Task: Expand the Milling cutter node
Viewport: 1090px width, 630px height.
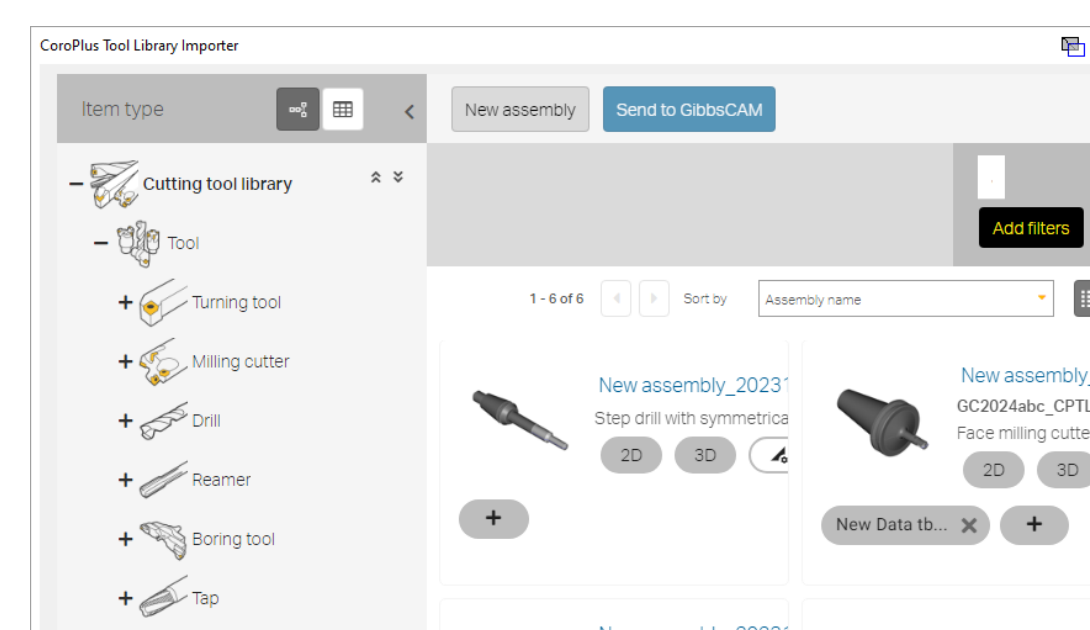Action: click(x=125, y=362)
